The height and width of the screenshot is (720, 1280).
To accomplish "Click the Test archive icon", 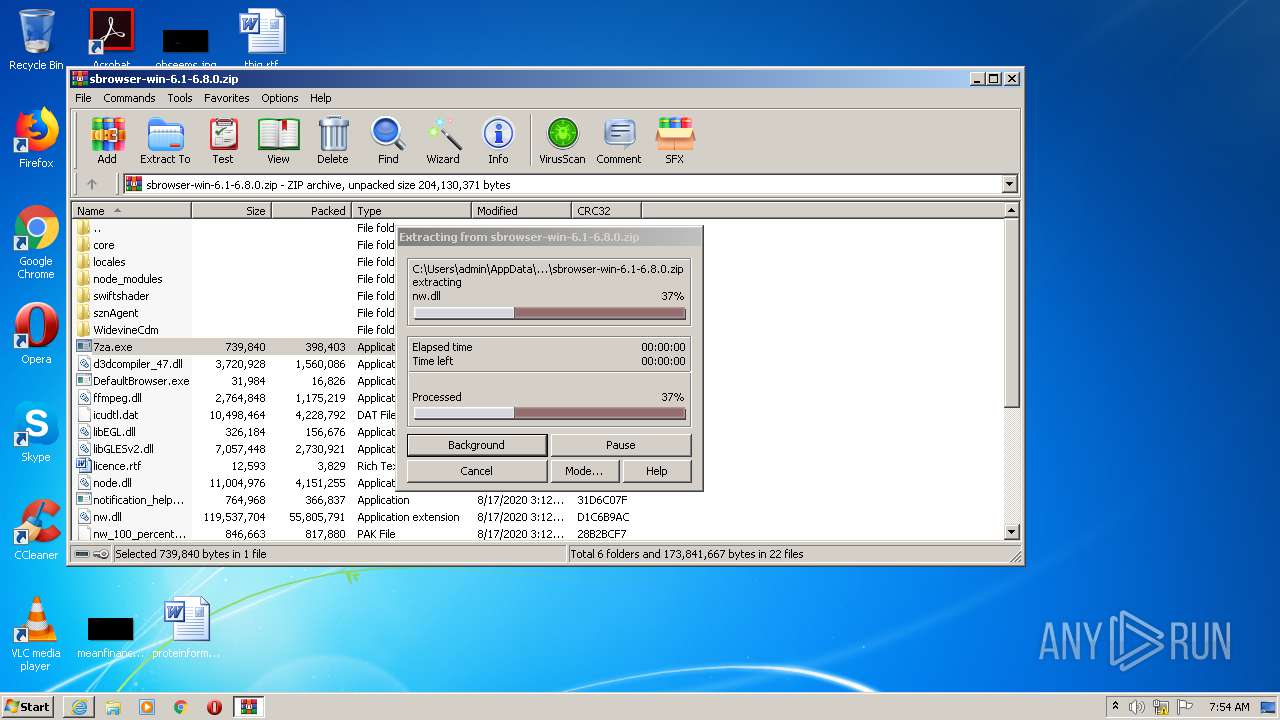I will 223,140.
